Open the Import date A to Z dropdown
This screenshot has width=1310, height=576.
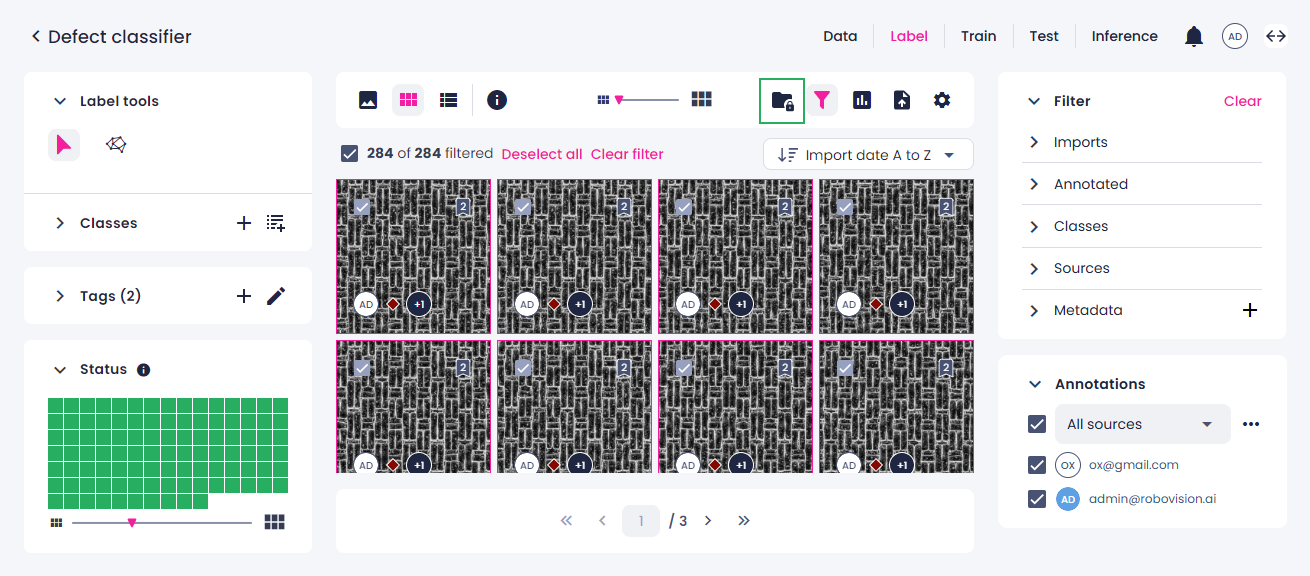coord(868,155)
